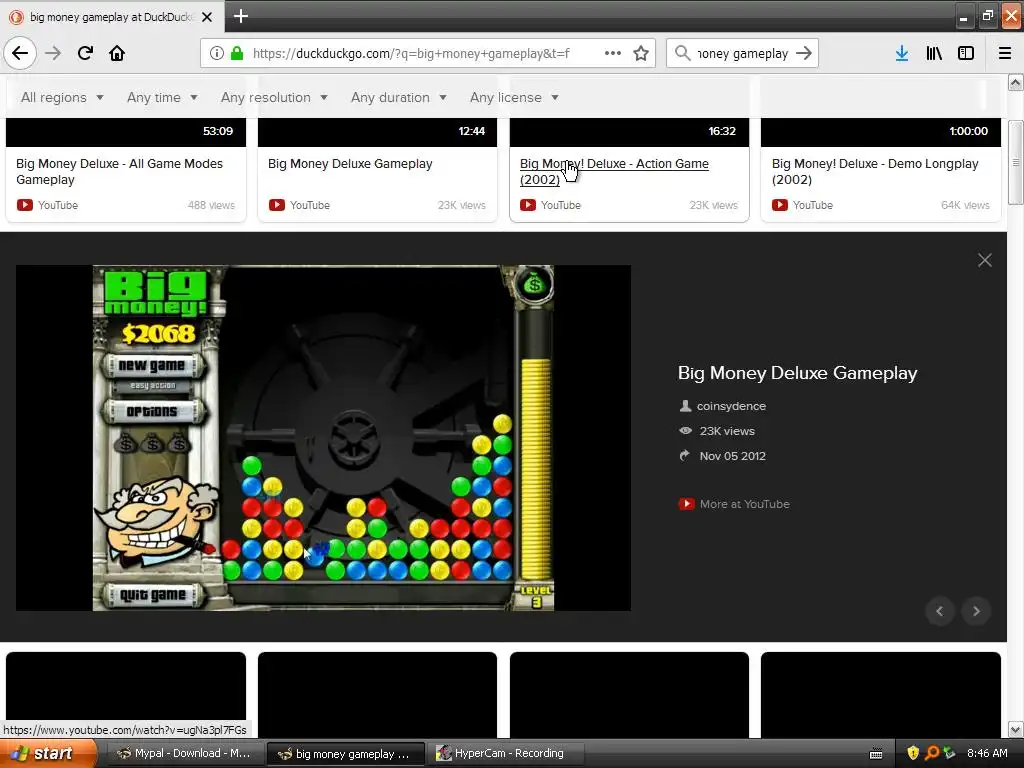The image size is (1024, 768).
Task: Click the 1:00:00 video thumbnail
Action: coord(880,133)
